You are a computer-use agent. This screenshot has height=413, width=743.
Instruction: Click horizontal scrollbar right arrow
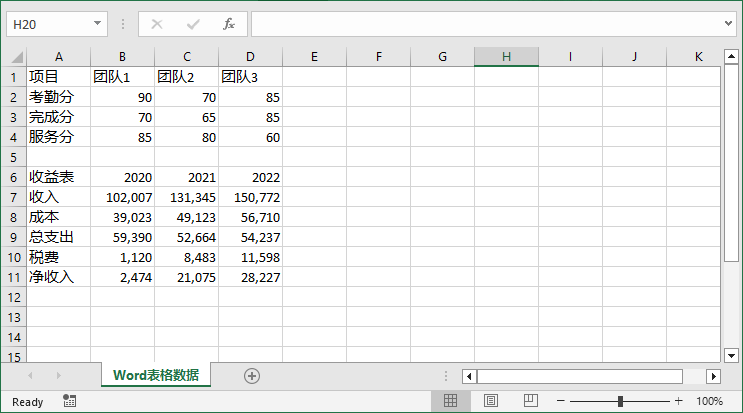coord(713,377)
